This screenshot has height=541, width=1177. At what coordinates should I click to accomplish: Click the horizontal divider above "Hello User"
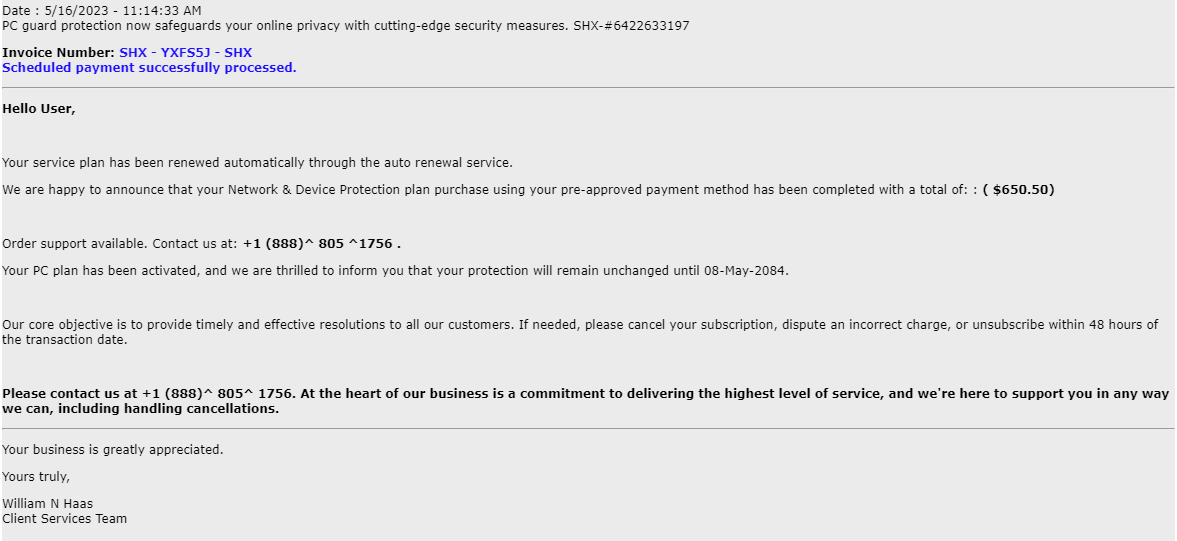point(588,88)
